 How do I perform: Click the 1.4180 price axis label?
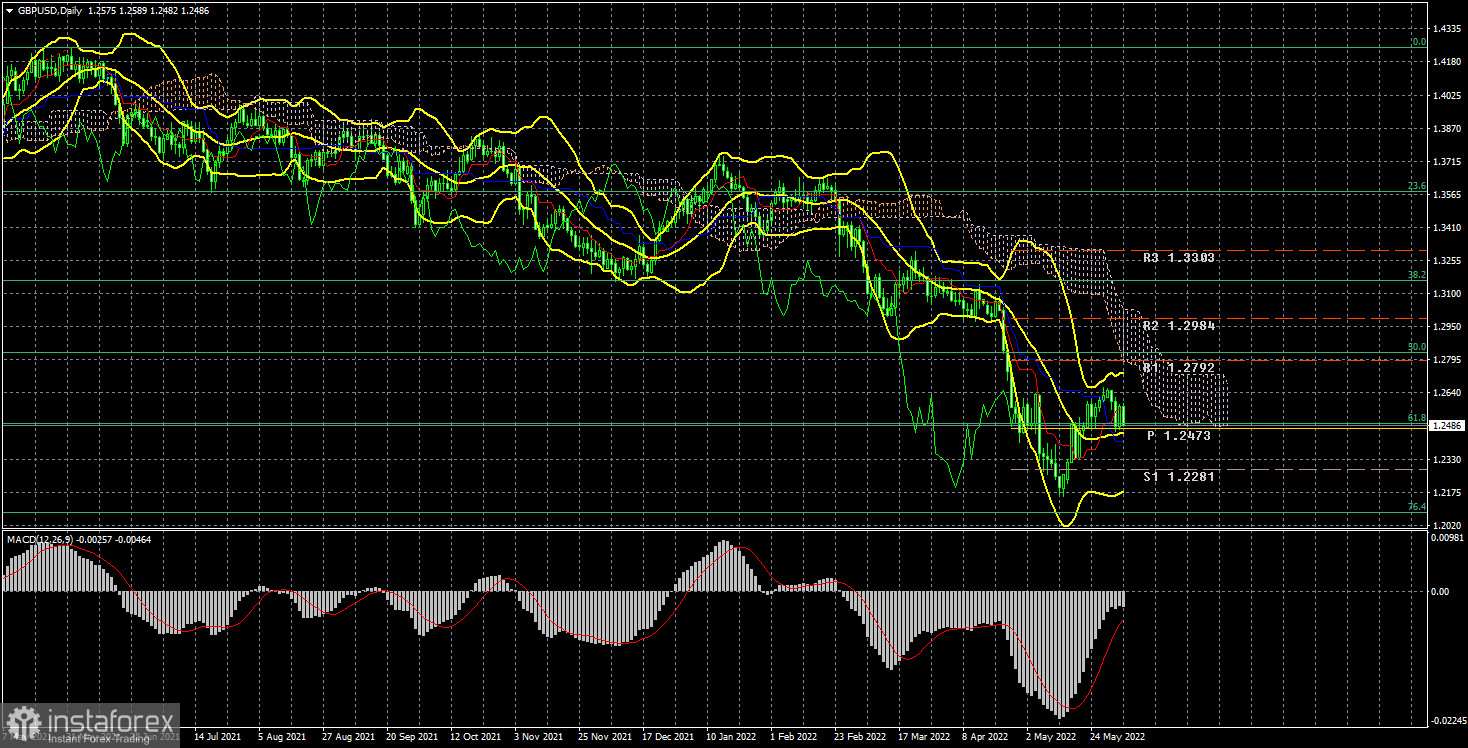1448,63
